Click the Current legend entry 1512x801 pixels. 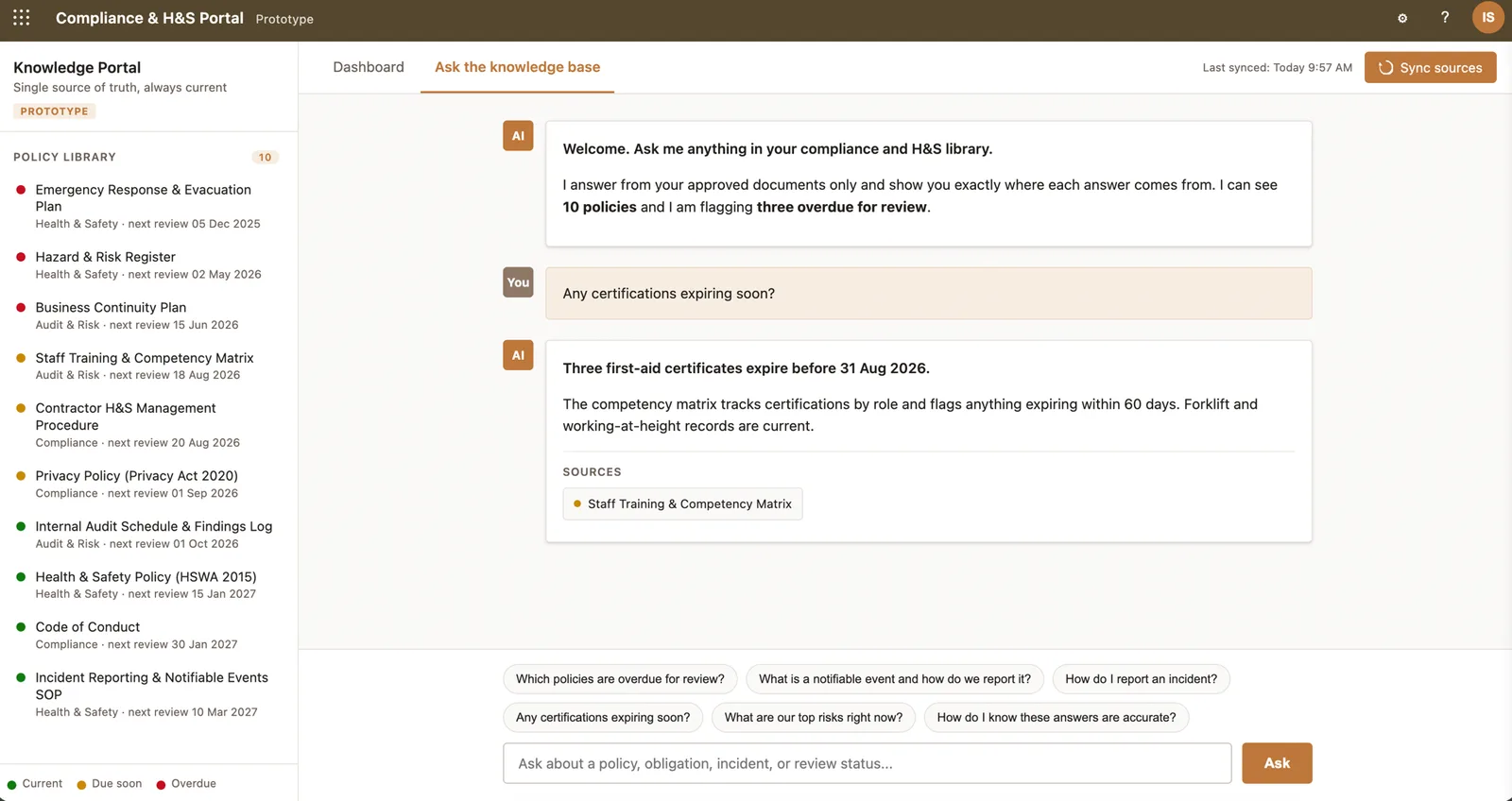tap(35, 784)
